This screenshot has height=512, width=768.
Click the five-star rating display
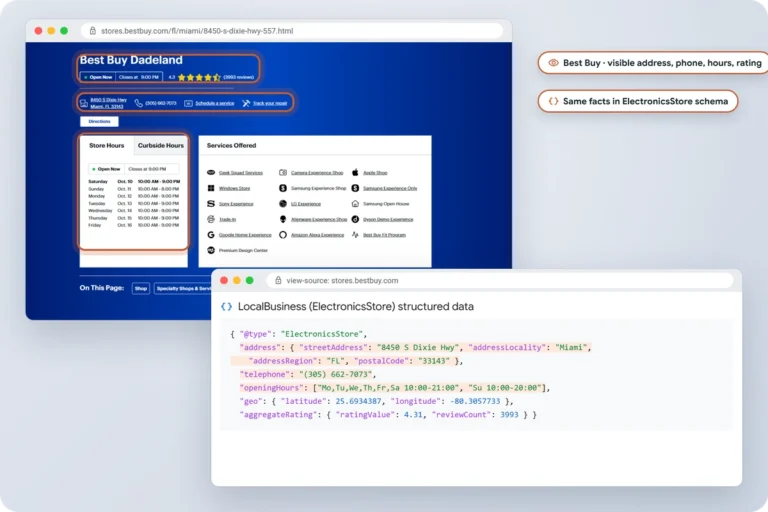199,77
